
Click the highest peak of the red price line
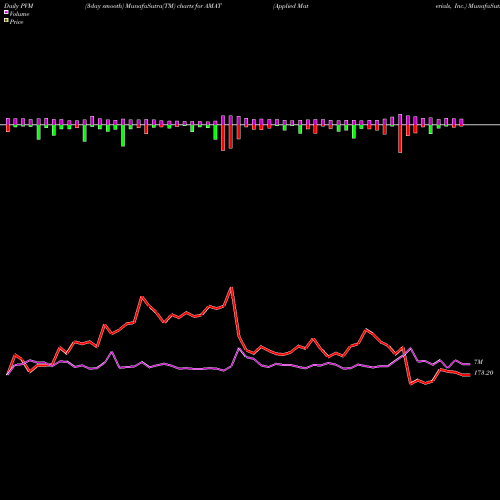(x=231, y=288)
